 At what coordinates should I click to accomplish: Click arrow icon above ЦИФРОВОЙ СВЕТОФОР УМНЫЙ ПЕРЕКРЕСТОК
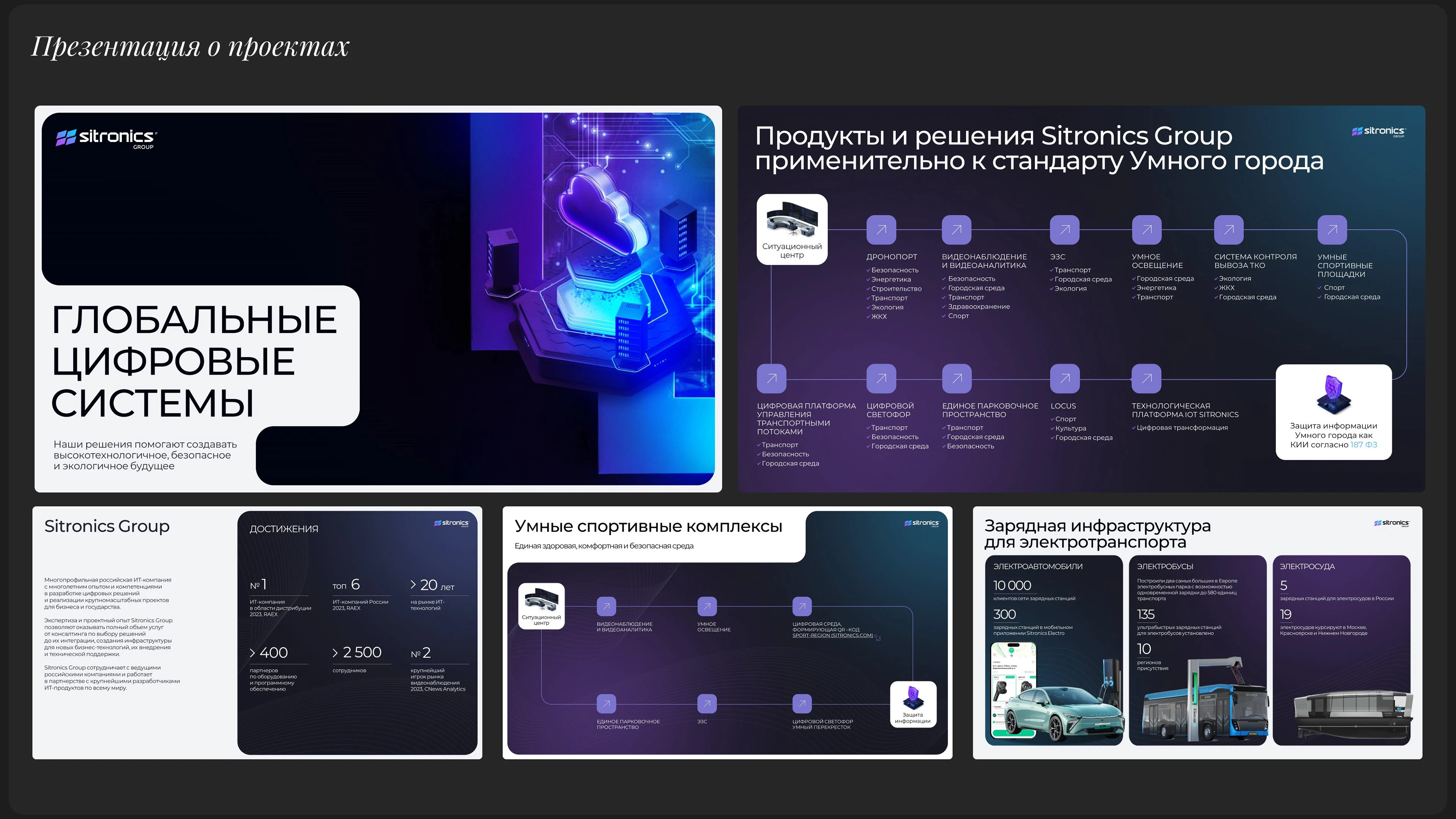click(802, 704)
